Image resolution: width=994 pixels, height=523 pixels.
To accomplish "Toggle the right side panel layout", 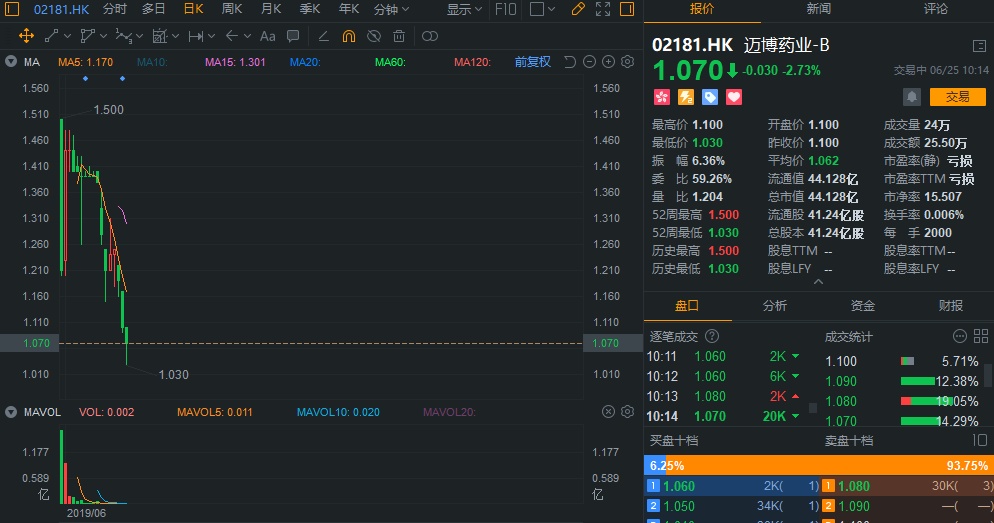I will [628, 9].
